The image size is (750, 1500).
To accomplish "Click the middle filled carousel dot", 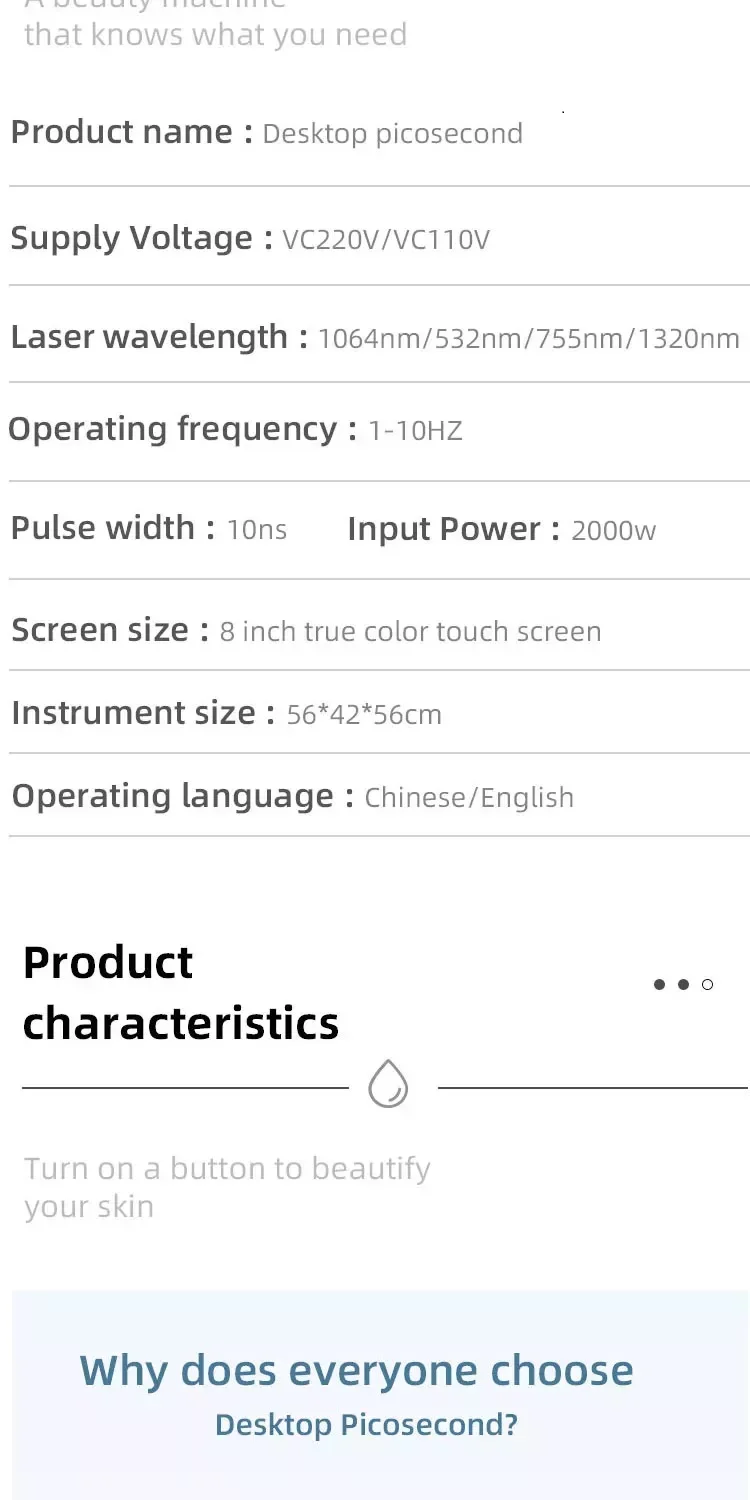I will tap(683, 985).
